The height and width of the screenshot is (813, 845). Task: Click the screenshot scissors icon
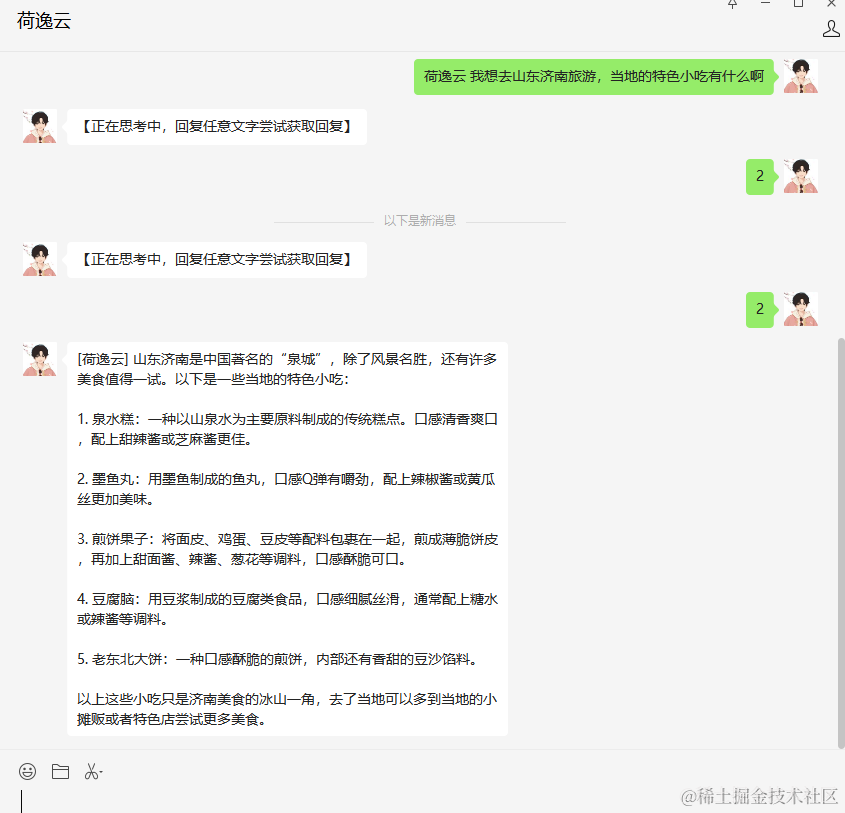point(93,772)
